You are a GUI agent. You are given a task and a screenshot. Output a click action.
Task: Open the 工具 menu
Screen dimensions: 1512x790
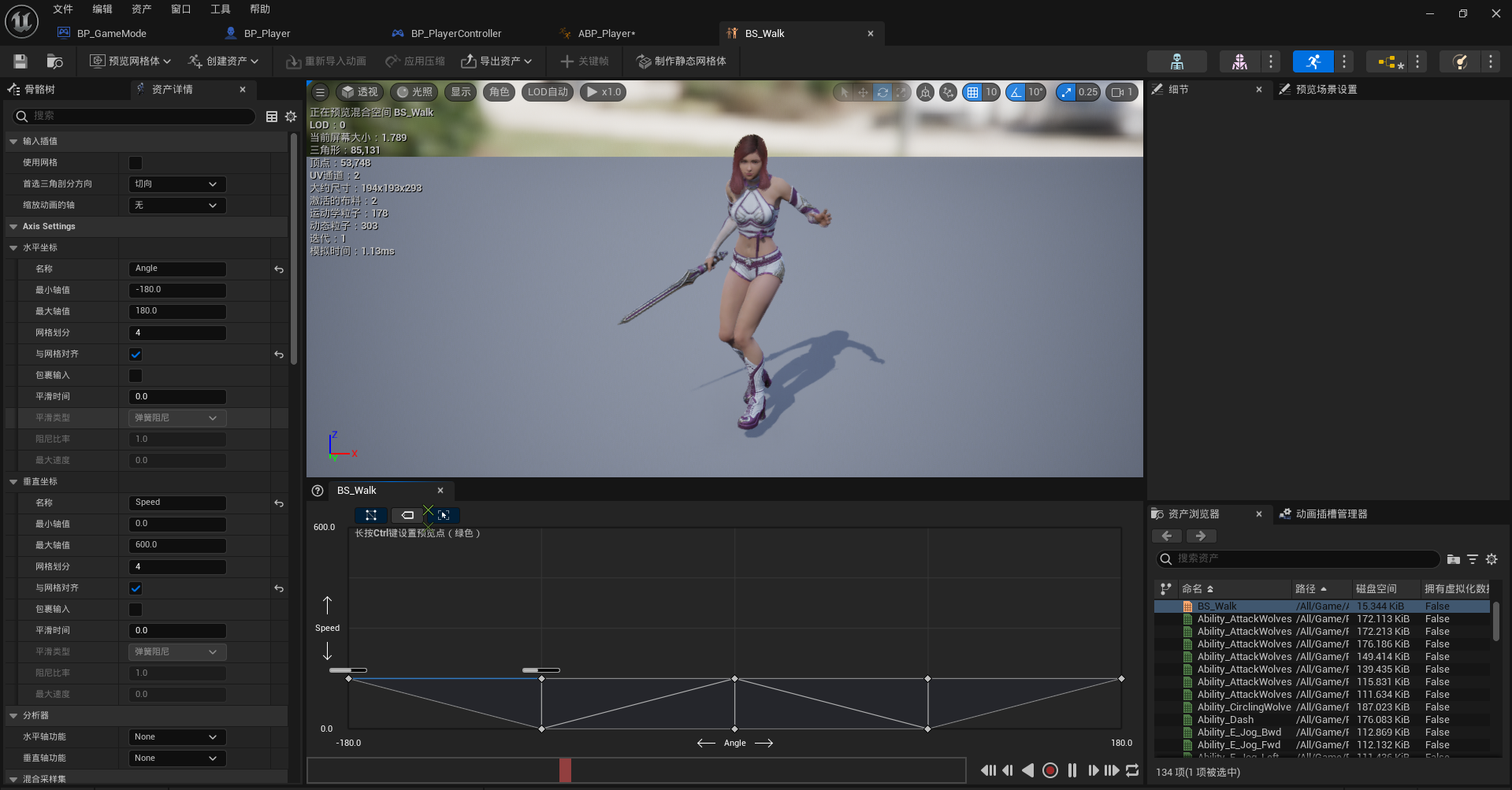[221, 9]
